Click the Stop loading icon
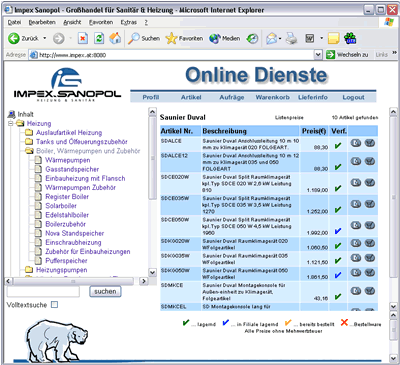400x365 pixels. coord(83,38)
